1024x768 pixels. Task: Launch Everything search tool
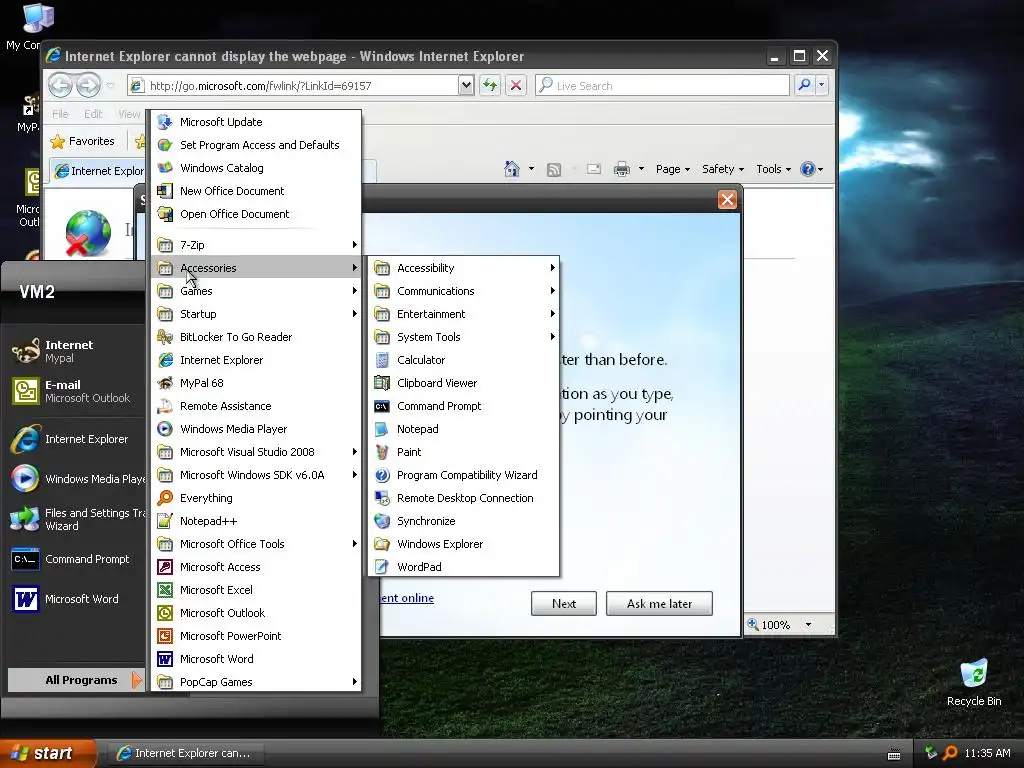click(256, 498)
